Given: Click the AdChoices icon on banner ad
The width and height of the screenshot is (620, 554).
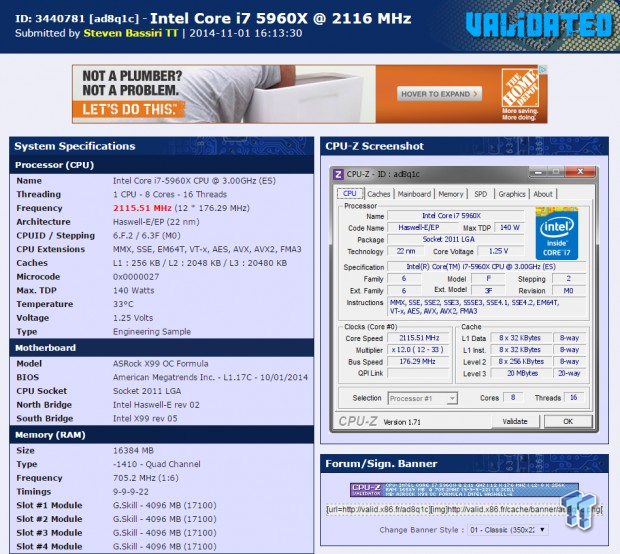Looking at the screenshot, I should (x=544, y=69).
